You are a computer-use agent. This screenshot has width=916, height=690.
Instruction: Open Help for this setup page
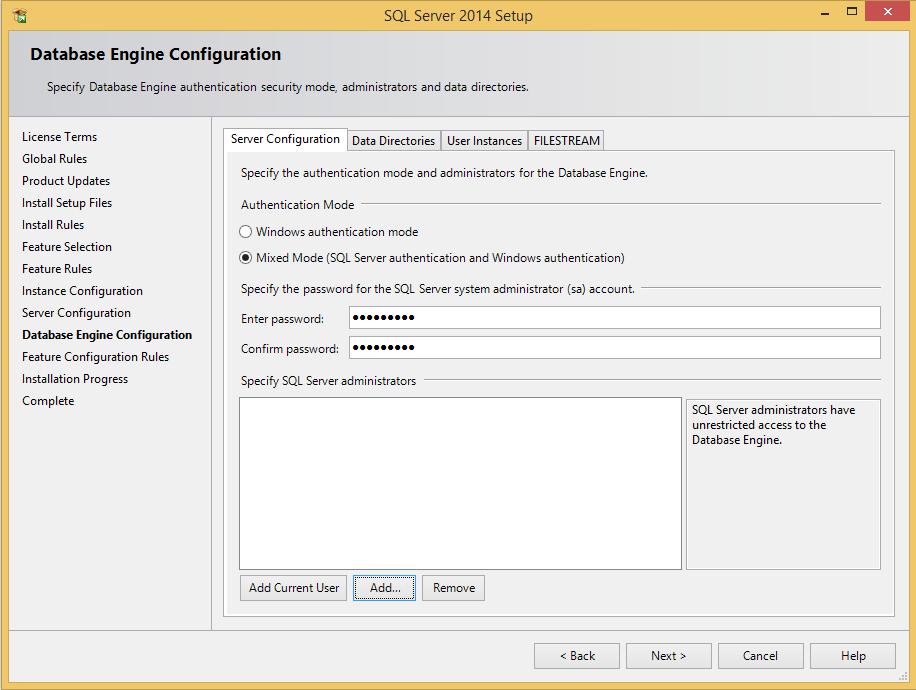(853, 656)
